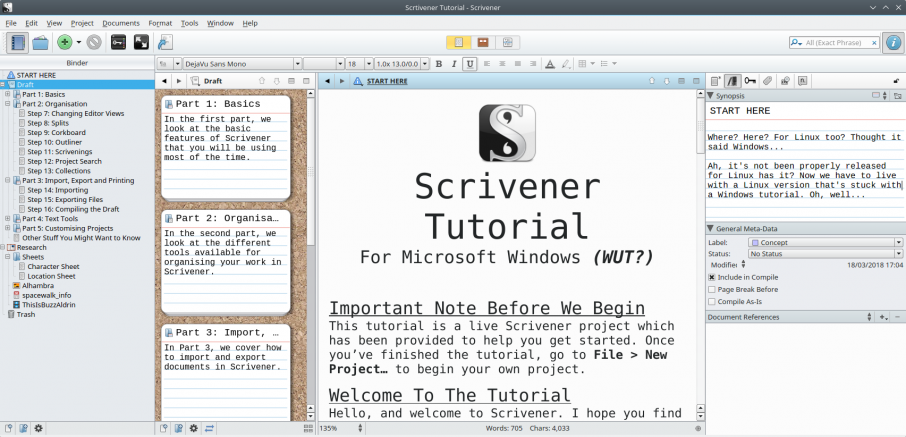Select Character Sheet in the binder
The width and height of the screenshot is (906, 437).
(53, 266)
